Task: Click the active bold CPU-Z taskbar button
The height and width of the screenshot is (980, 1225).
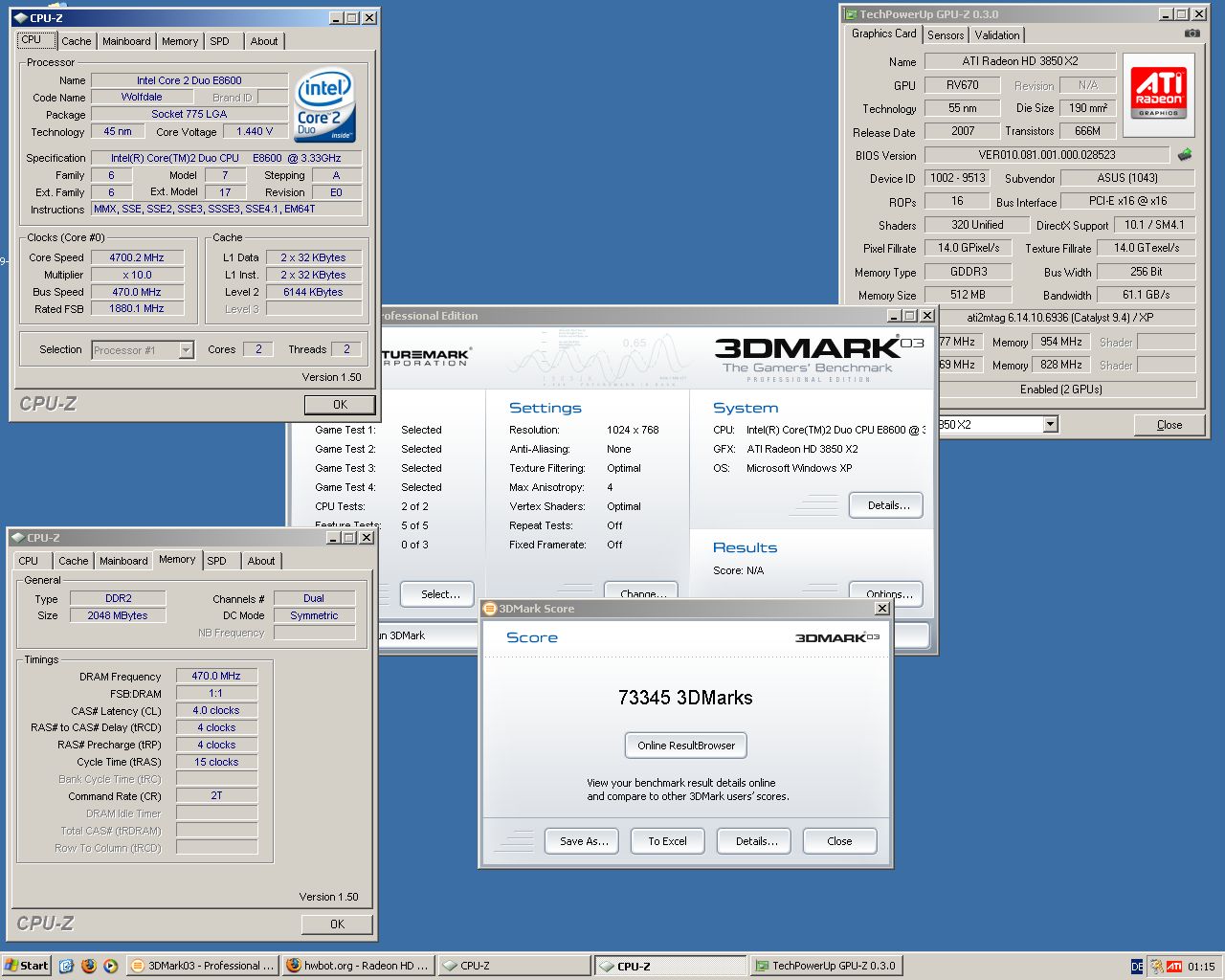Action: (670, 966)
